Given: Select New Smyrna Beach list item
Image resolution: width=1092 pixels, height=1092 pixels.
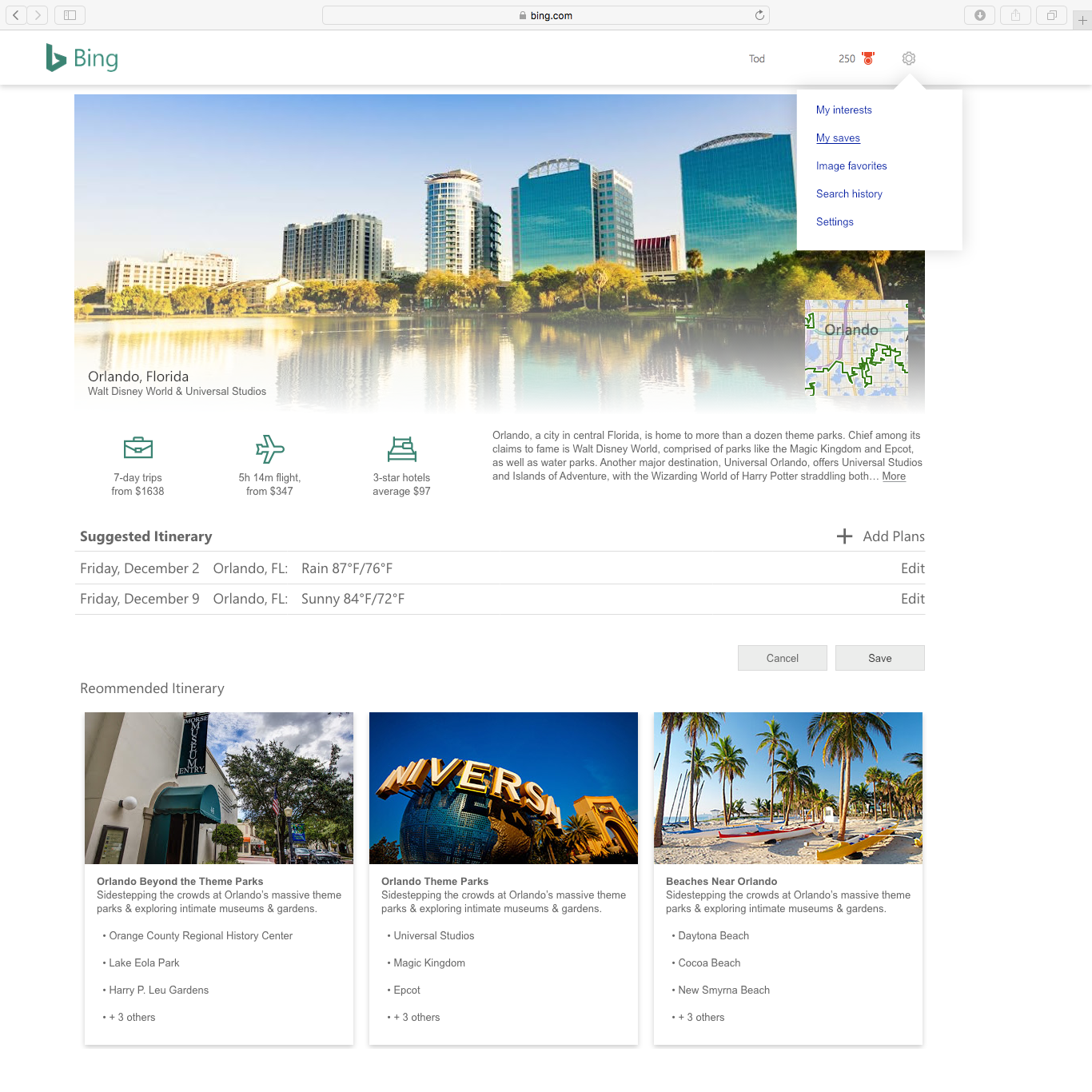Looking at the screenshot, I should click(x=724, y=990).
